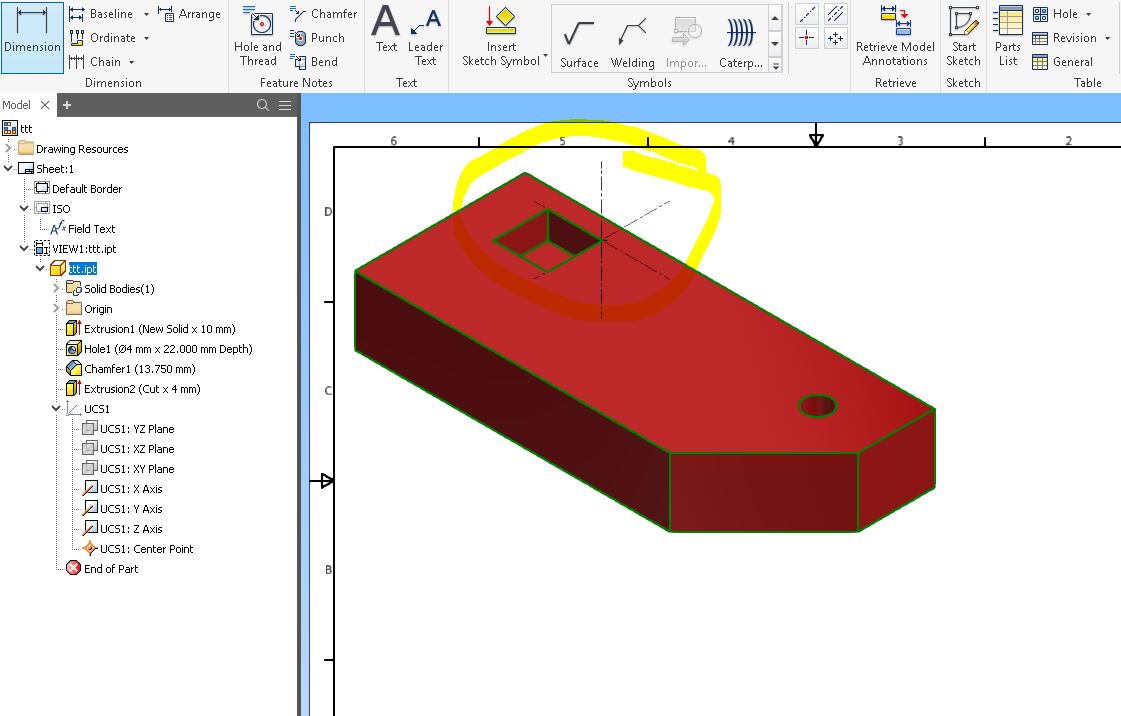Close the Model browser tab
This screenshot has width=1121, height=716.
[x=45, y=105]
